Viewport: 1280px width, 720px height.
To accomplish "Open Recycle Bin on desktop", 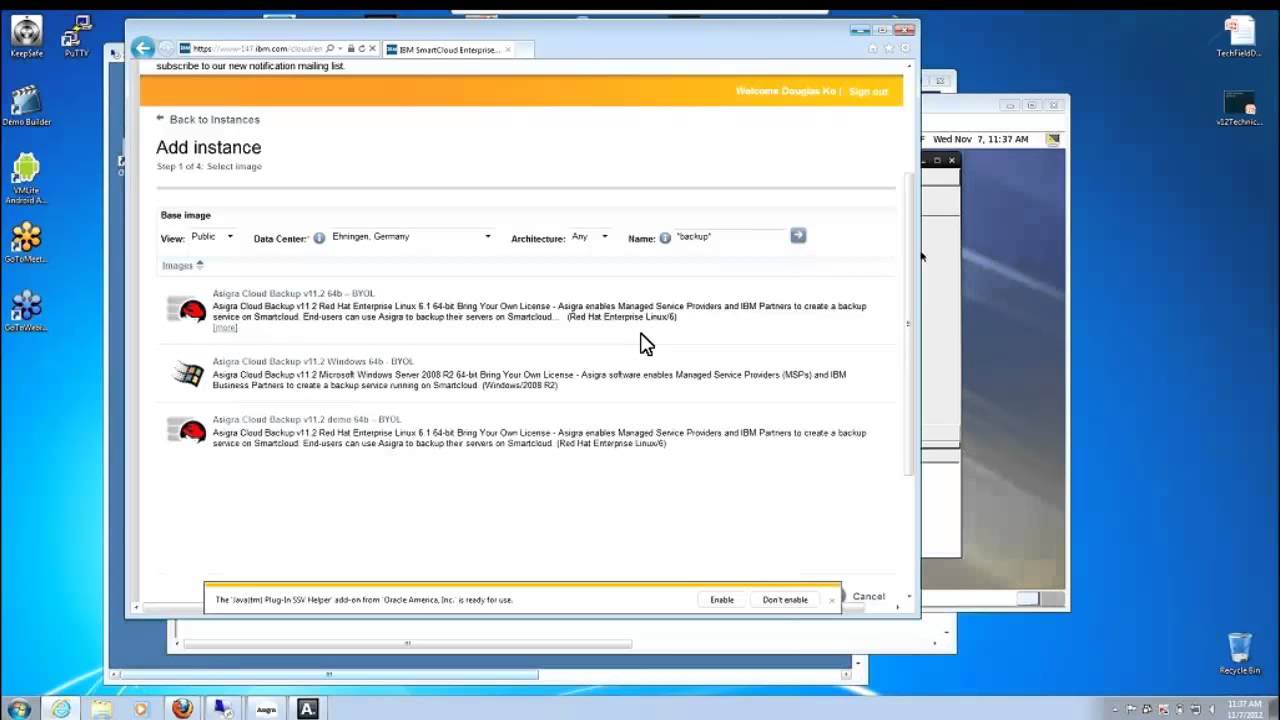I will pyautogui.click(x=1239, y=654).
